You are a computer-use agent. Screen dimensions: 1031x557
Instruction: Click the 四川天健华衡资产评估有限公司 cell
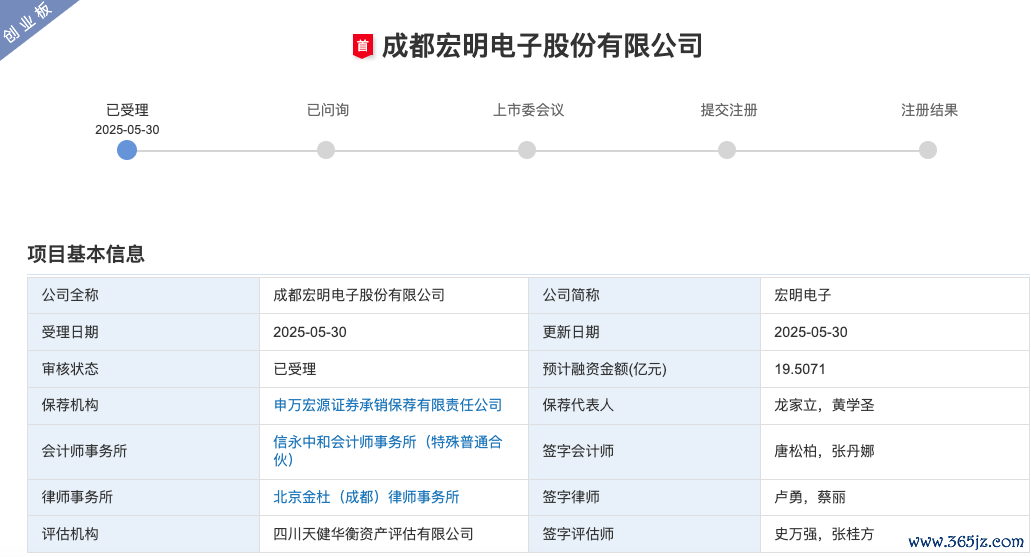click(x=373, y=534)
